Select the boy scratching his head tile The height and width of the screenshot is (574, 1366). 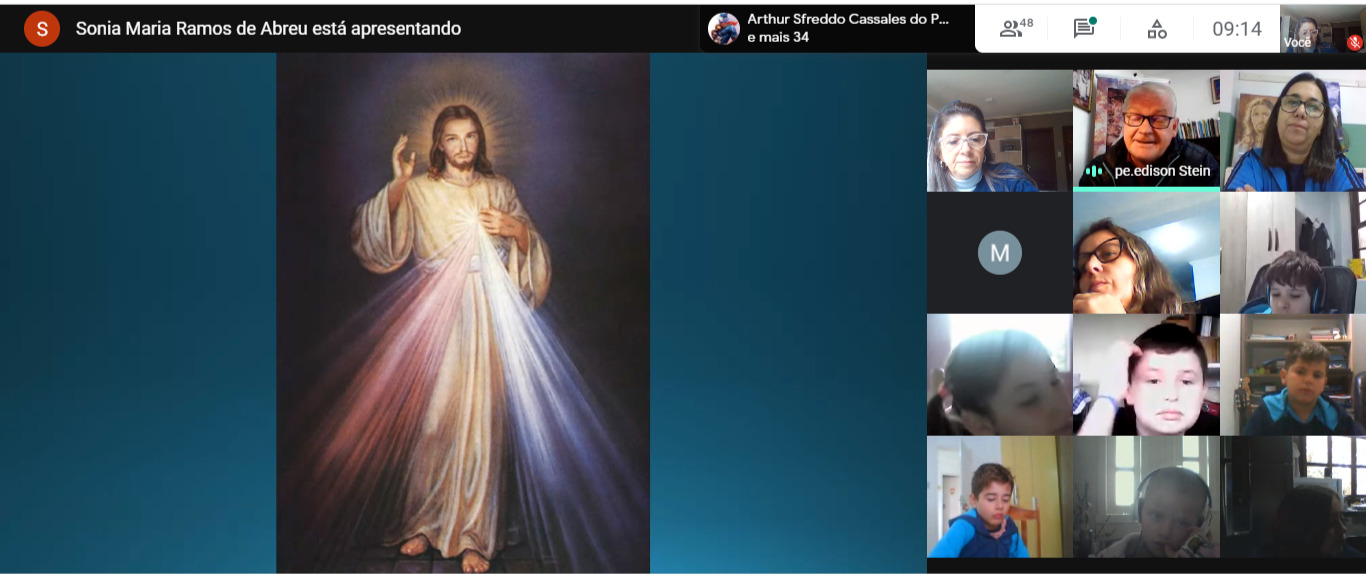[1146, 375]
